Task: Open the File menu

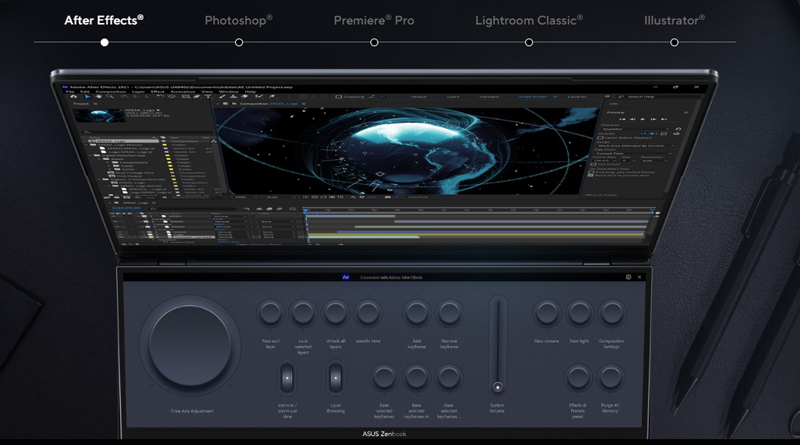Action: (70, 91)
